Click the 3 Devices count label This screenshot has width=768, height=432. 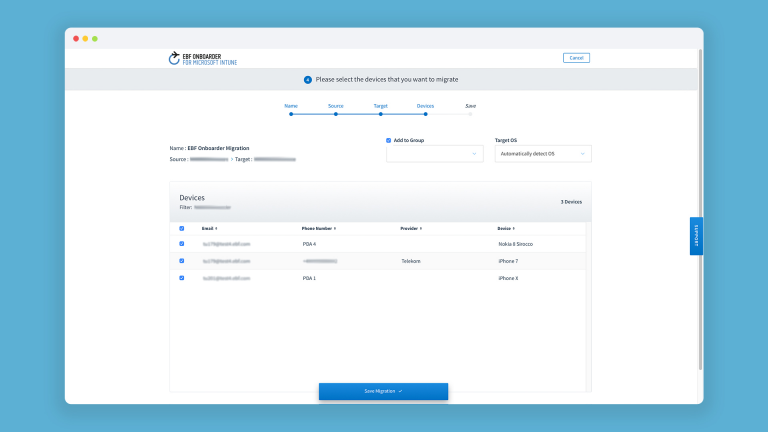(x=571, y=202)
